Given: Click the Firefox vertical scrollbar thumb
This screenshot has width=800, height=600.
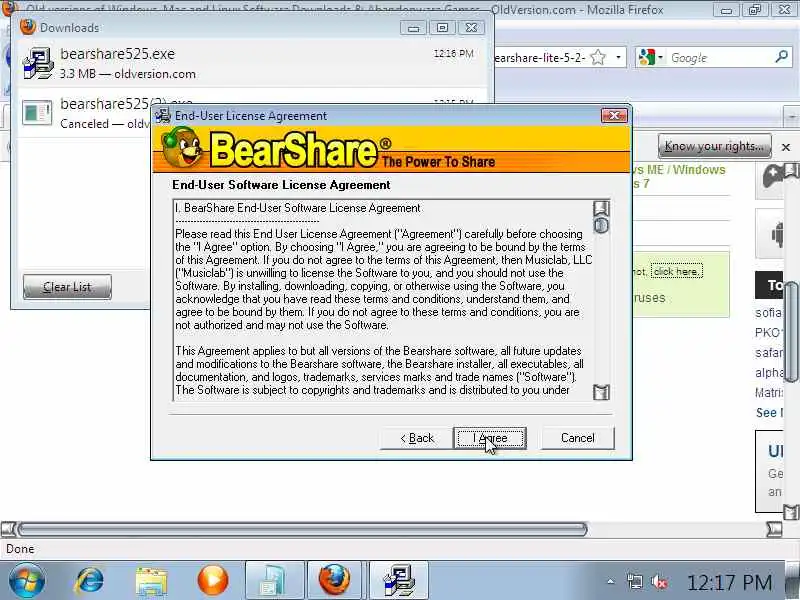Looking at the screenshot, I should point(791,332).
